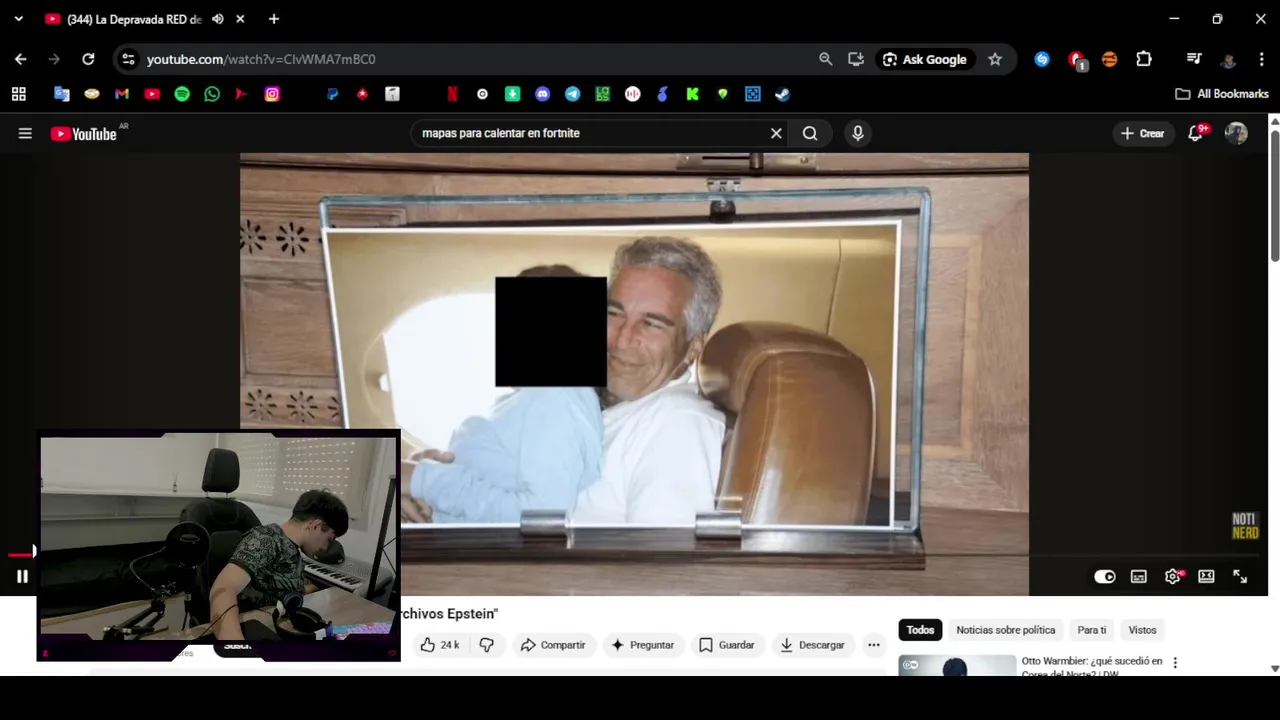Open the Otto Warmbier video title link

click(x=1092, y=666)
